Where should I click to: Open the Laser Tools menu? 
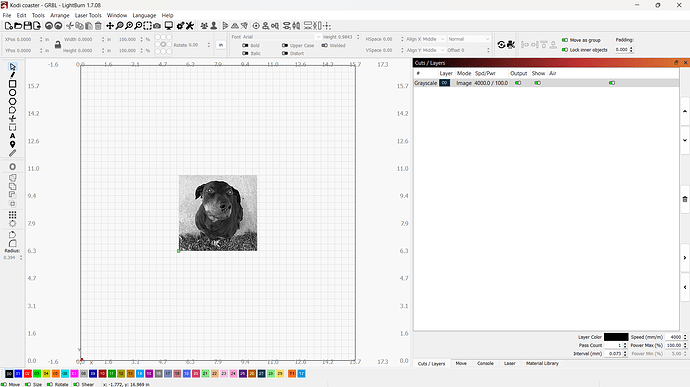pyautogui.click(x=88, y=15)
